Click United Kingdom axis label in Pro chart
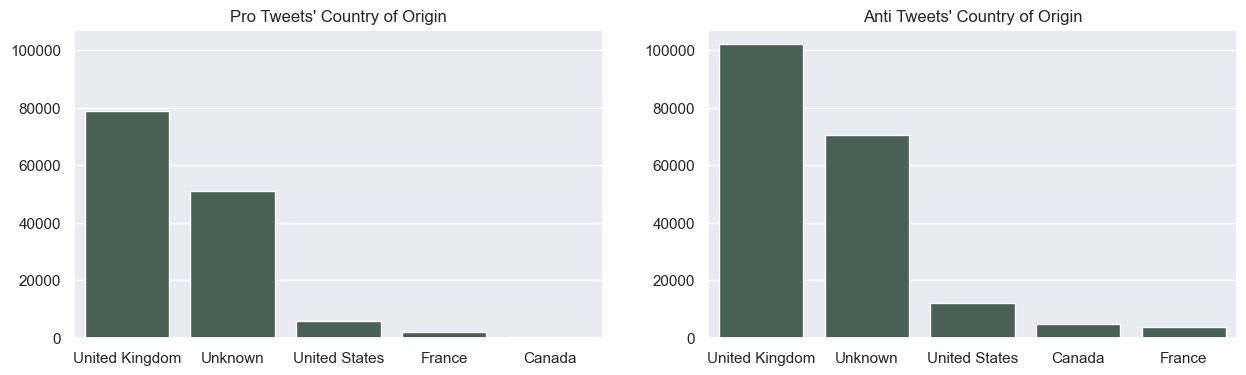Screen dimensions: 1246x375 pyautogui.click(x=127, y=358)
